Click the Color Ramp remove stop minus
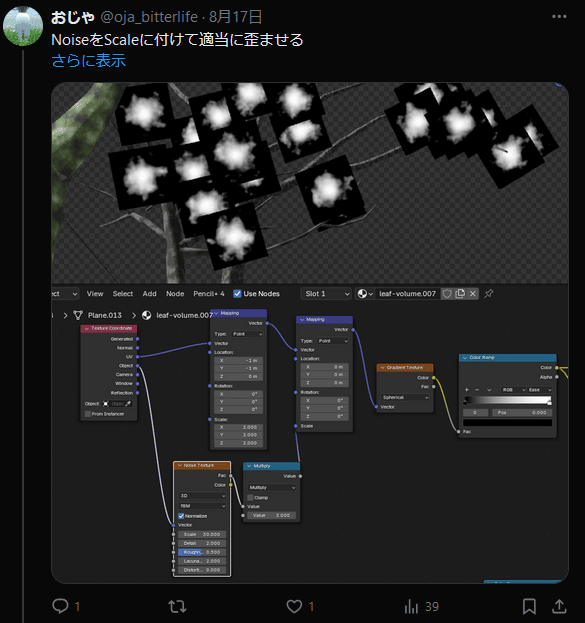The width and height of the screenshot is (585, 623). (477, 390)
